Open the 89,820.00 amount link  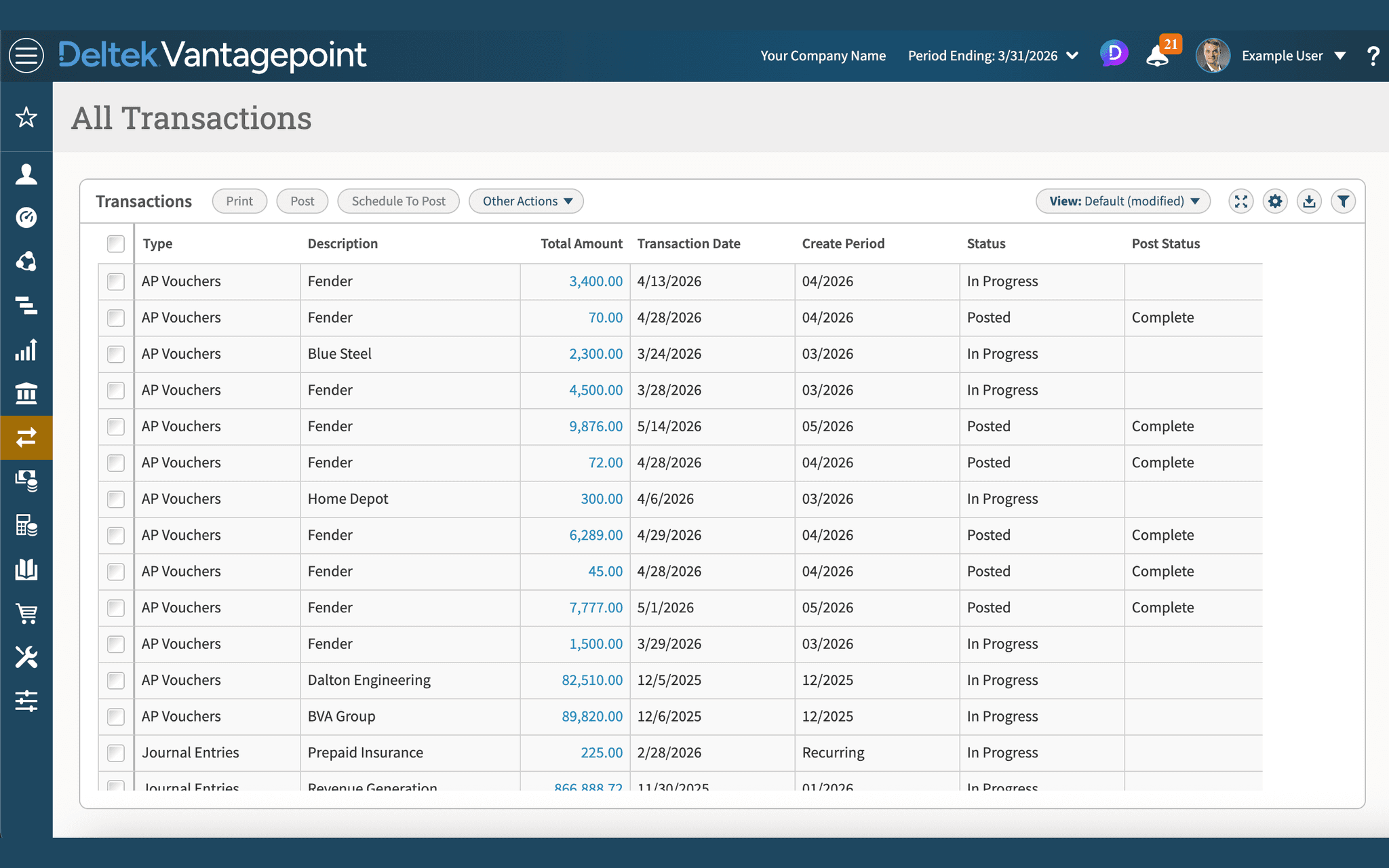(591, 717)
